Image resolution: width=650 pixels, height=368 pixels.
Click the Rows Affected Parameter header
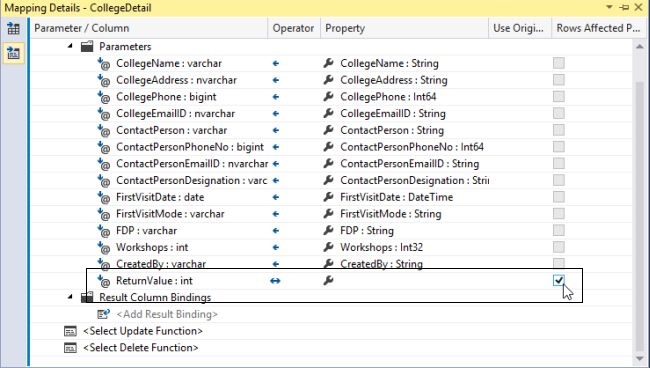tap(598, 28)
